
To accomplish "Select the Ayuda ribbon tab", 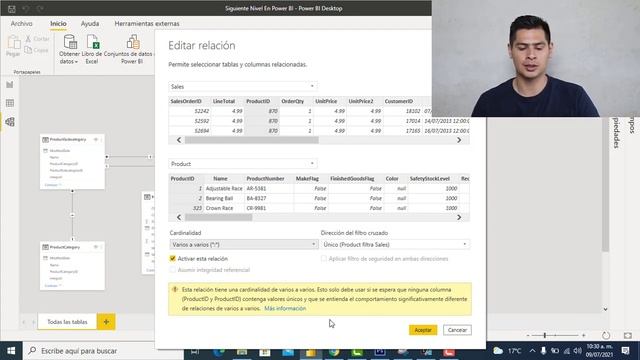I will point(90,24).
